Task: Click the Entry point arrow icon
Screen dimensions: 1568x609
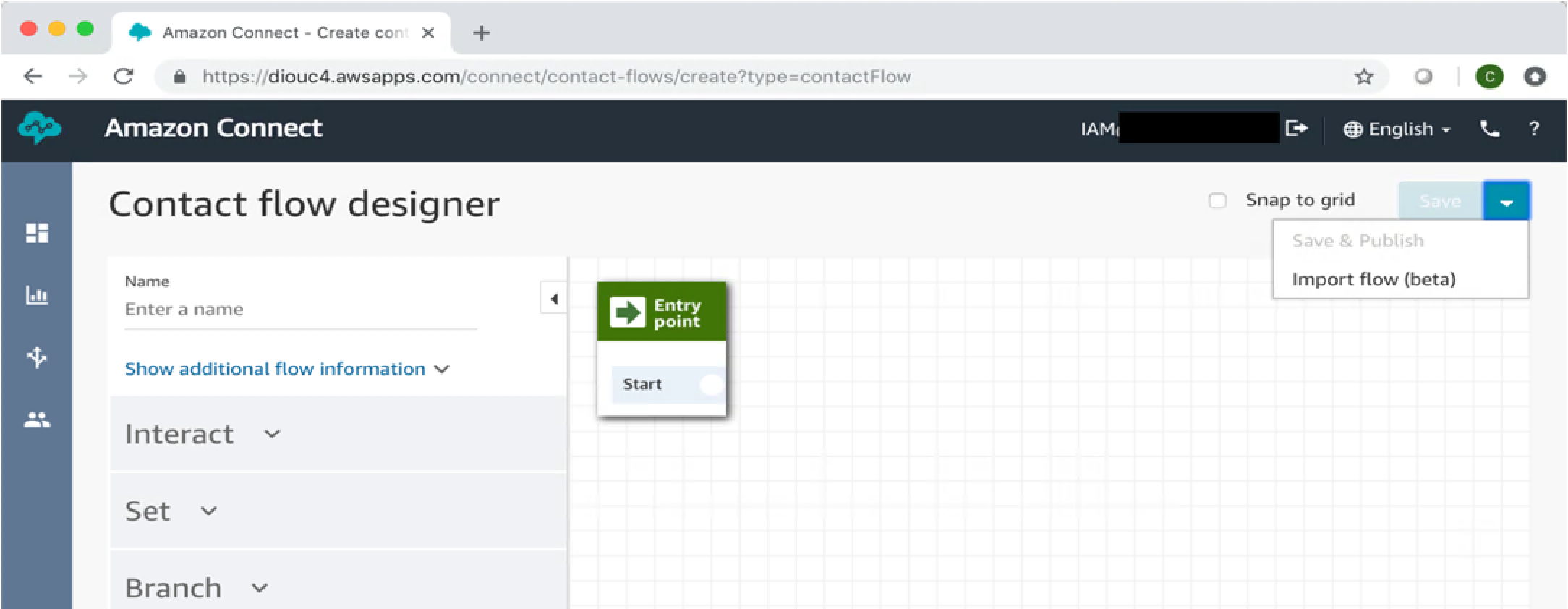Action: 627,312
